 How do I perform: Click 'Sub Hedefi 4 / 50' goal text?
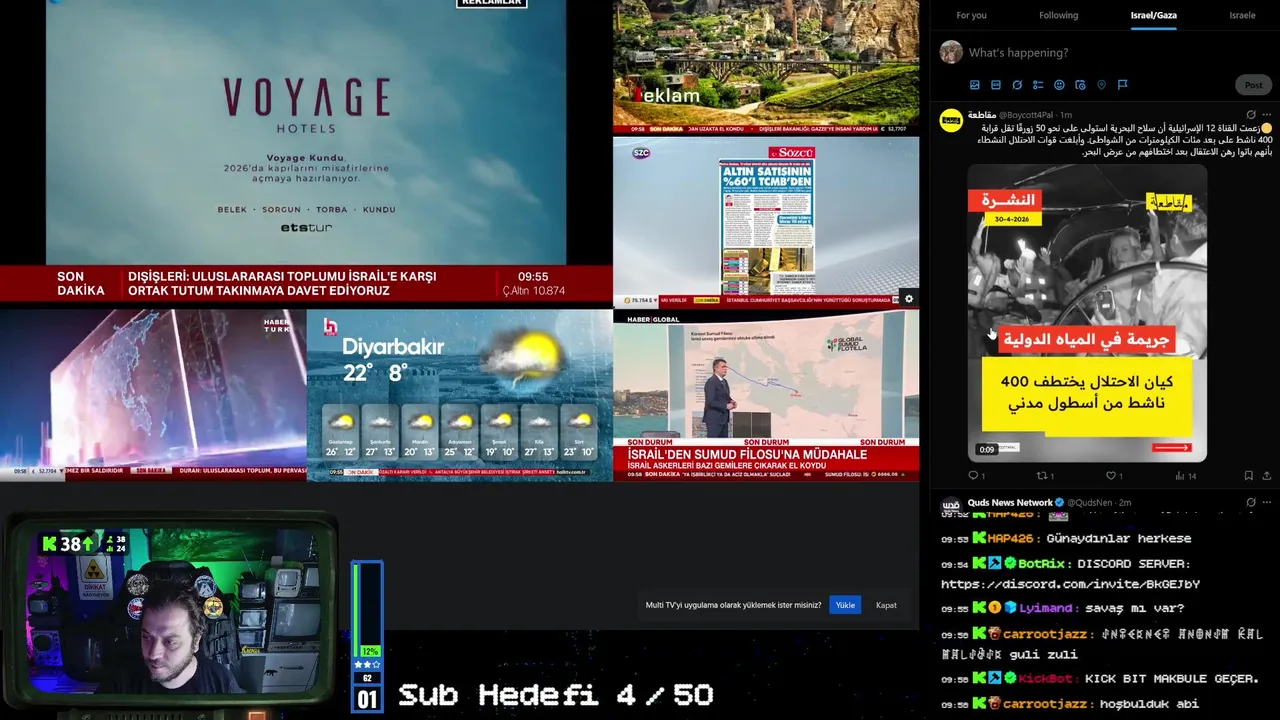tap(555, 695)
